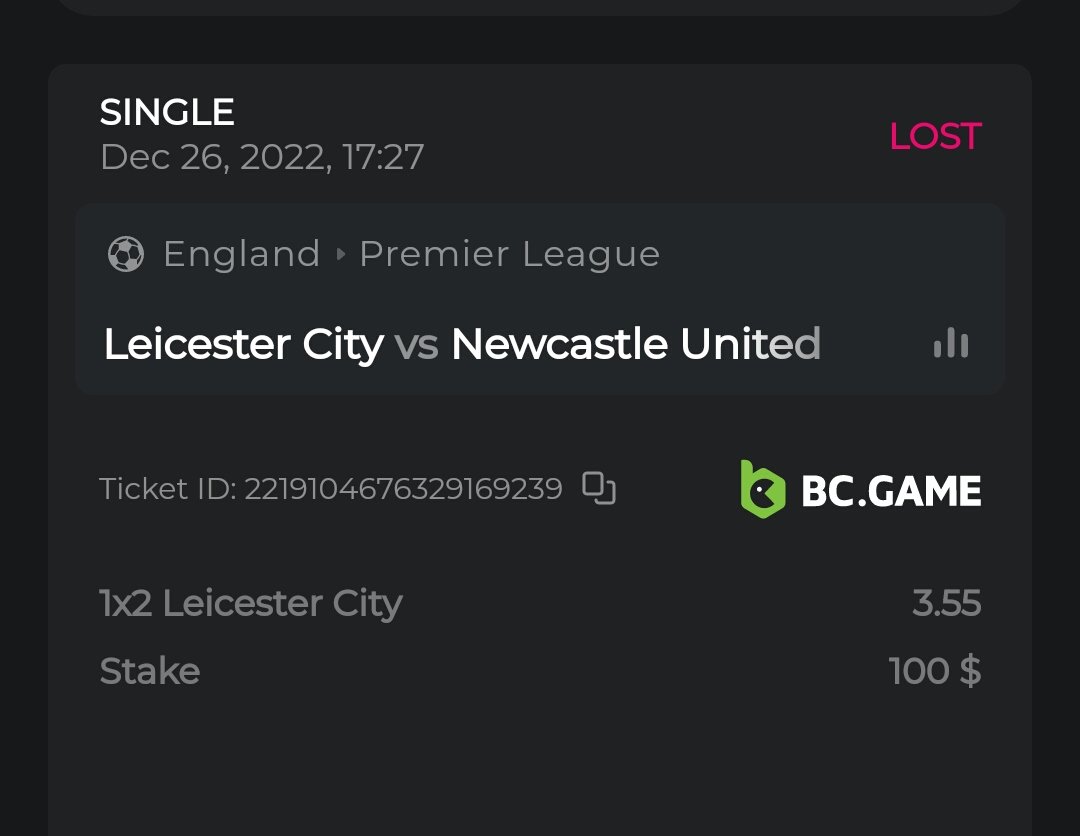Tap the Newcastle United team name
1080x836 pixels.
tap(635, 344)
